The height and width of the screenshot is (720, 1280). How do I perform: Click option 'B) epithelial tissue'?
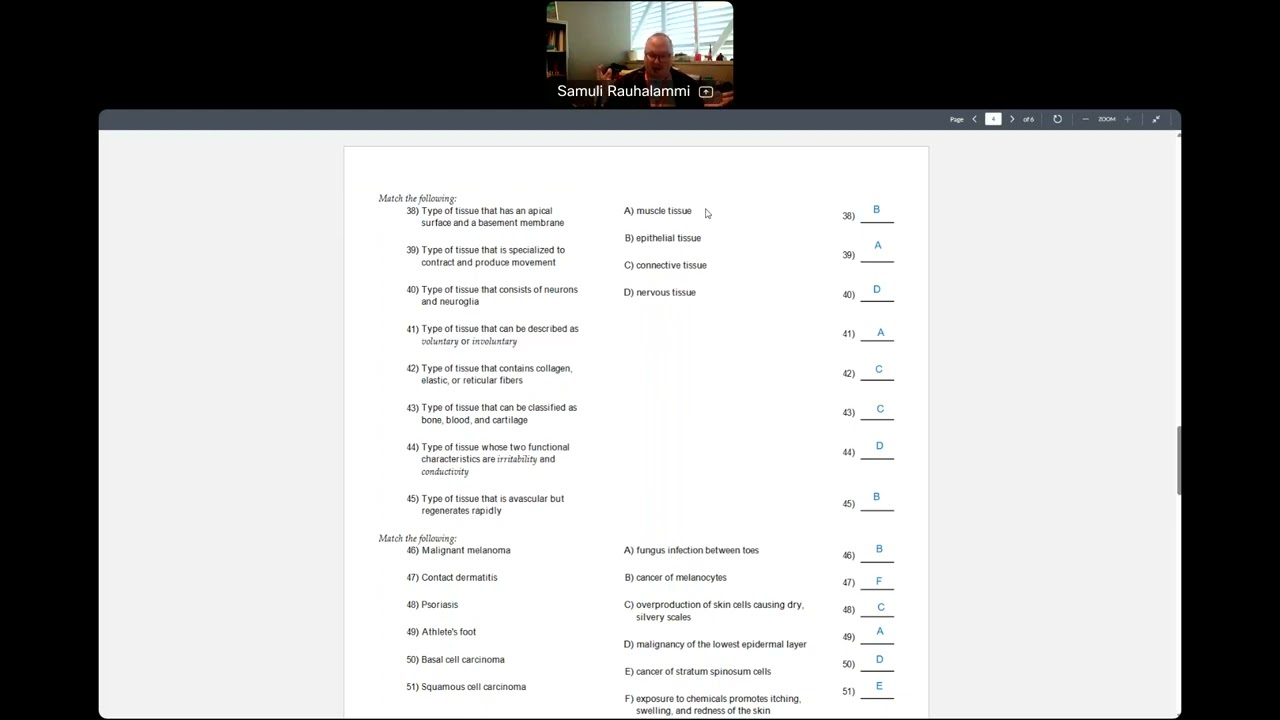click(x=662, y=238)
